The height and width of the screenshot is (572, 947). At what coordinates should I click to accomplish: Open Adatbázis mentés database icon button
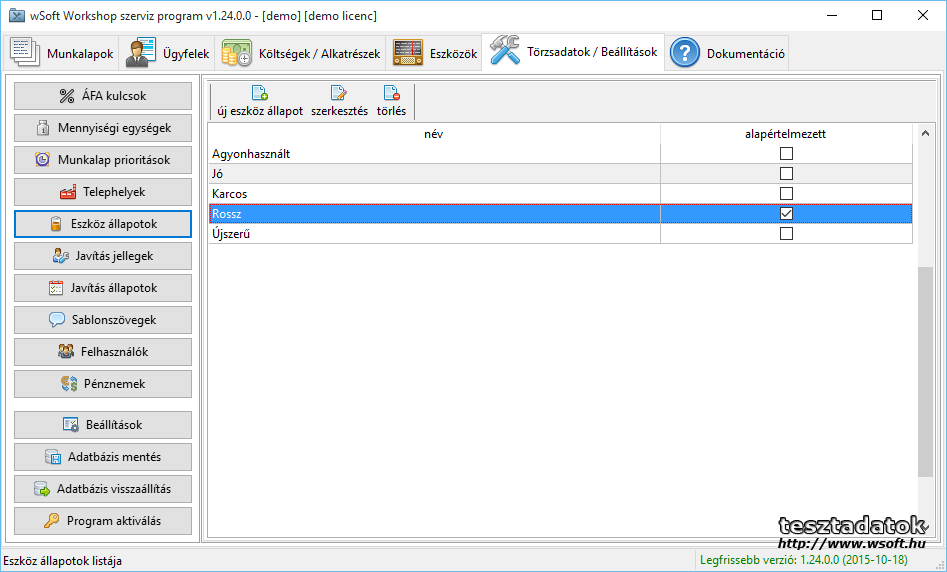(x=103, y=457)
